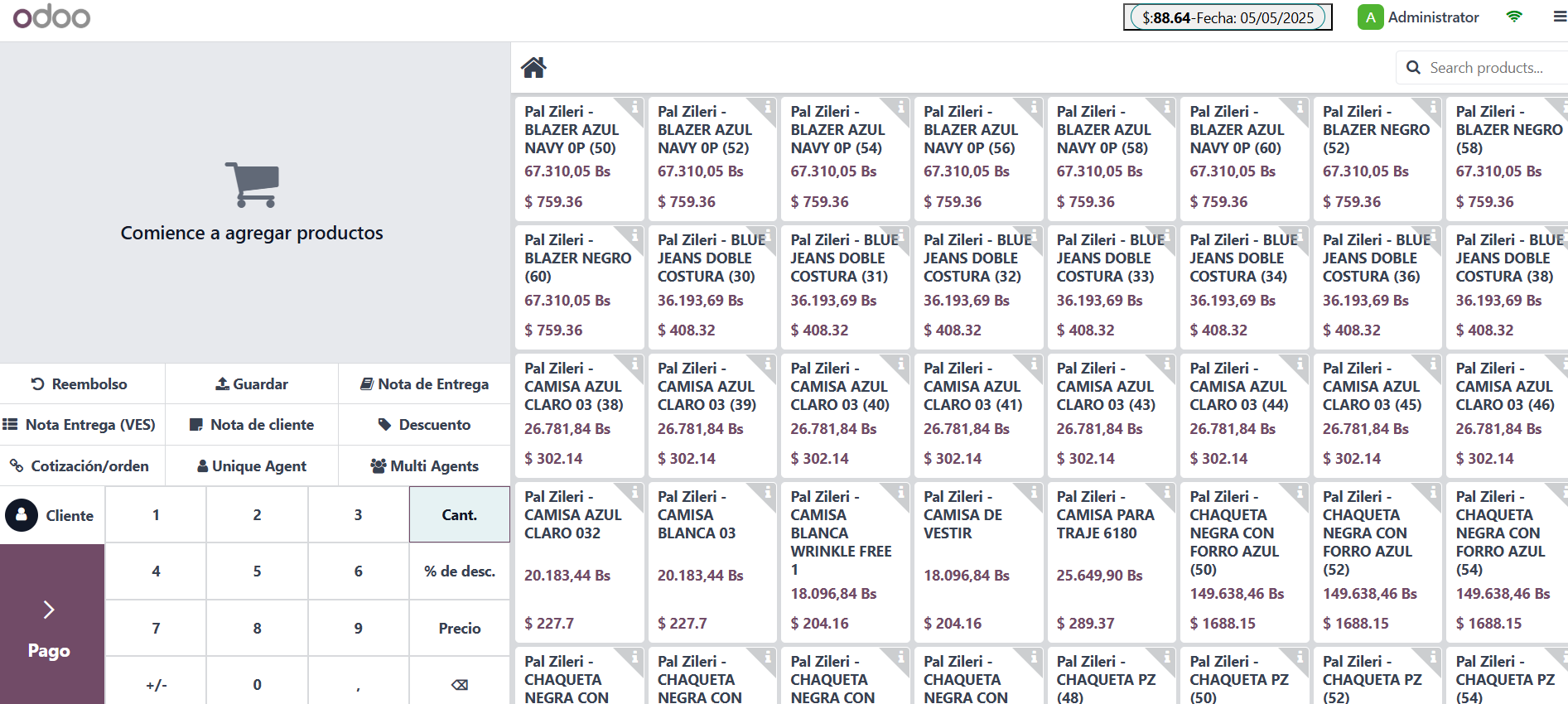
Task: Activate Precio mode
Action: coord(459,628)
